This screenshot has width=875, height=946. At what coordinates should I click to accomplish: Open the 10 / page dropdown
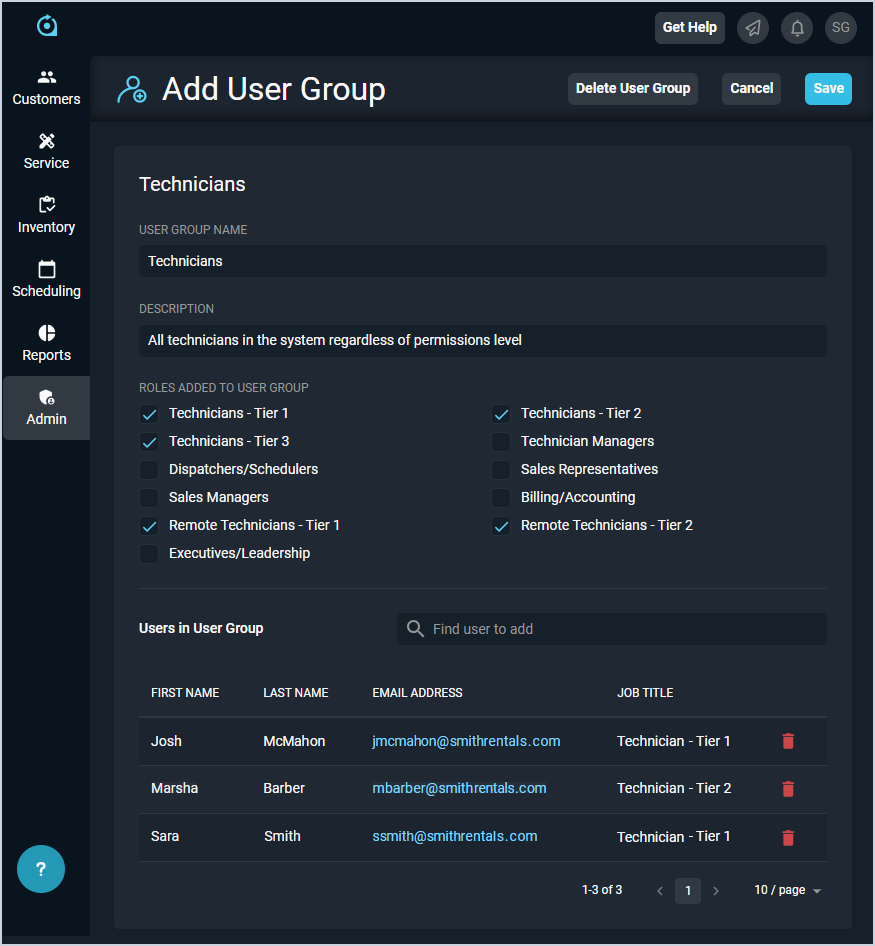787,890
